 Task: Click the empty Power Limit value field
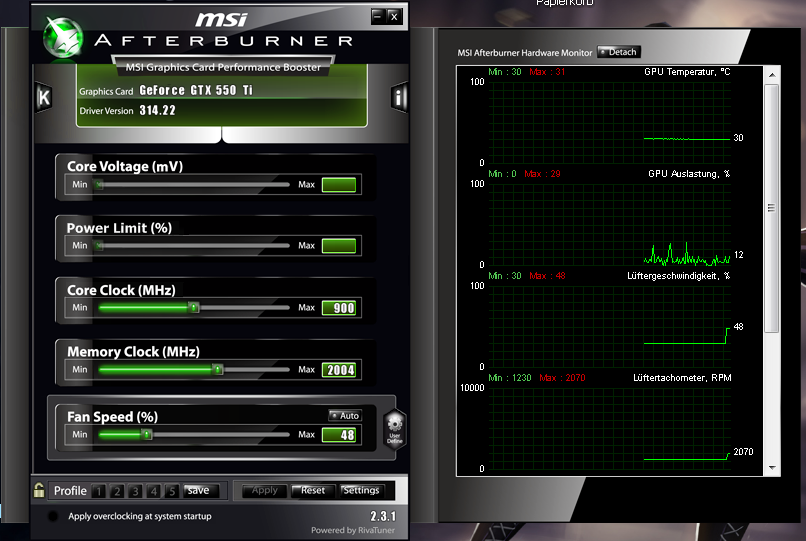click(x=339, y=246)
